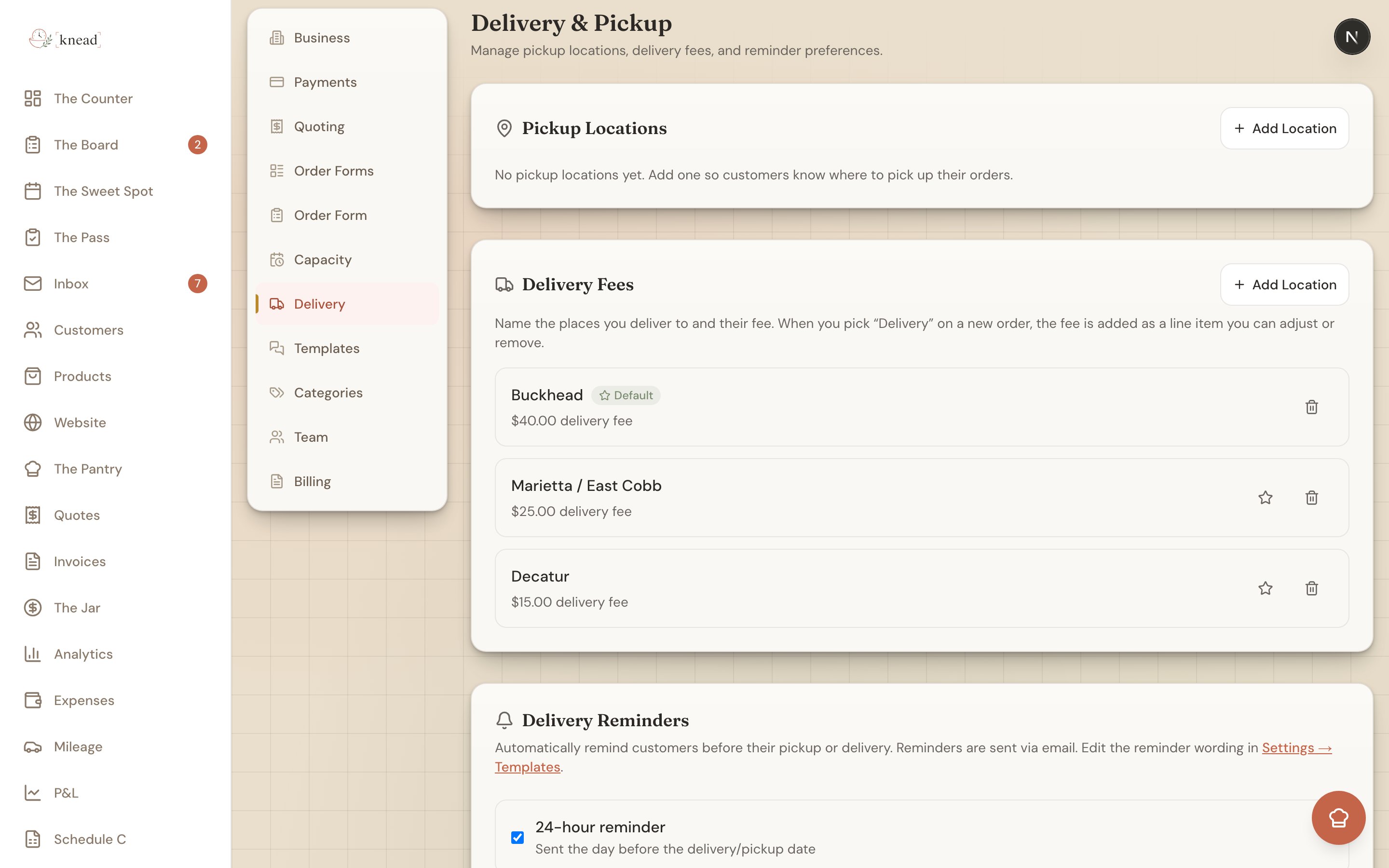Screen dimensions: 1389x868
Task: Click the Delivery Fees truck icon
Action: click(504, 285)
